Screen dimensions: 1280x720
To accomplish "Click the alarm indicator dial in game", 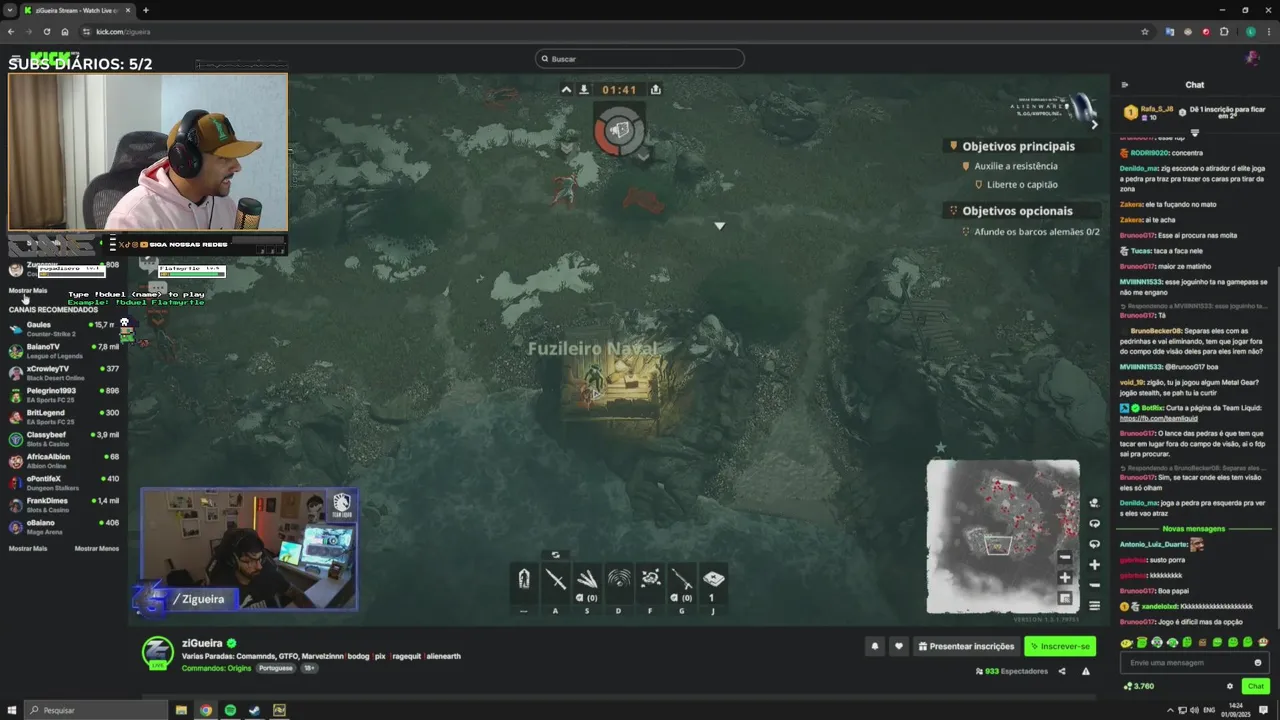I will point(619,130).
